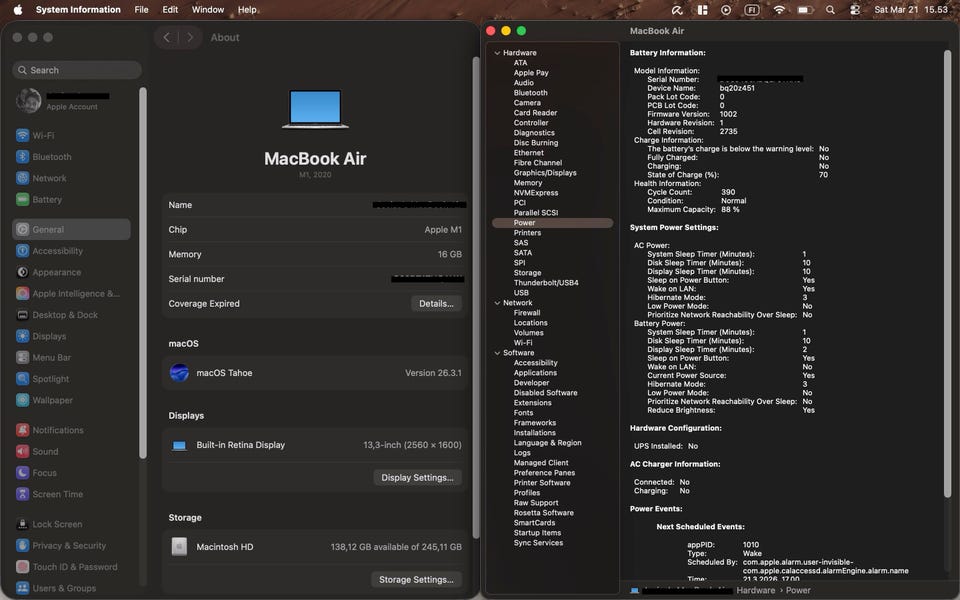Open Accessibility settings icon

click(23, 252)
